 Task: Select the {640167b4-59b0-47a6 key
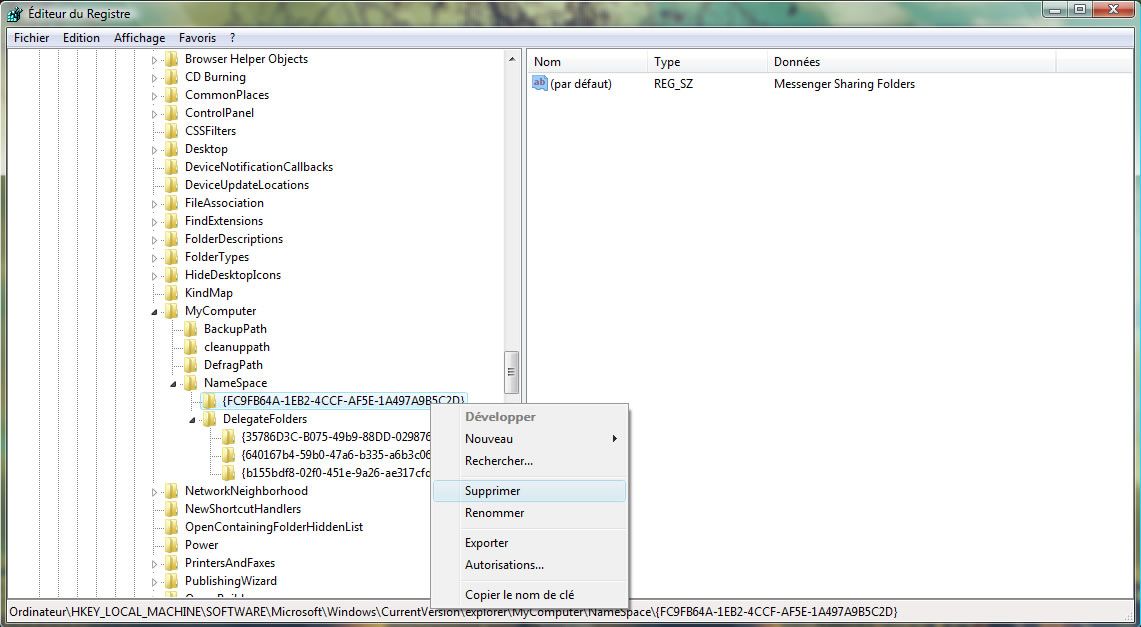(335, 455)
